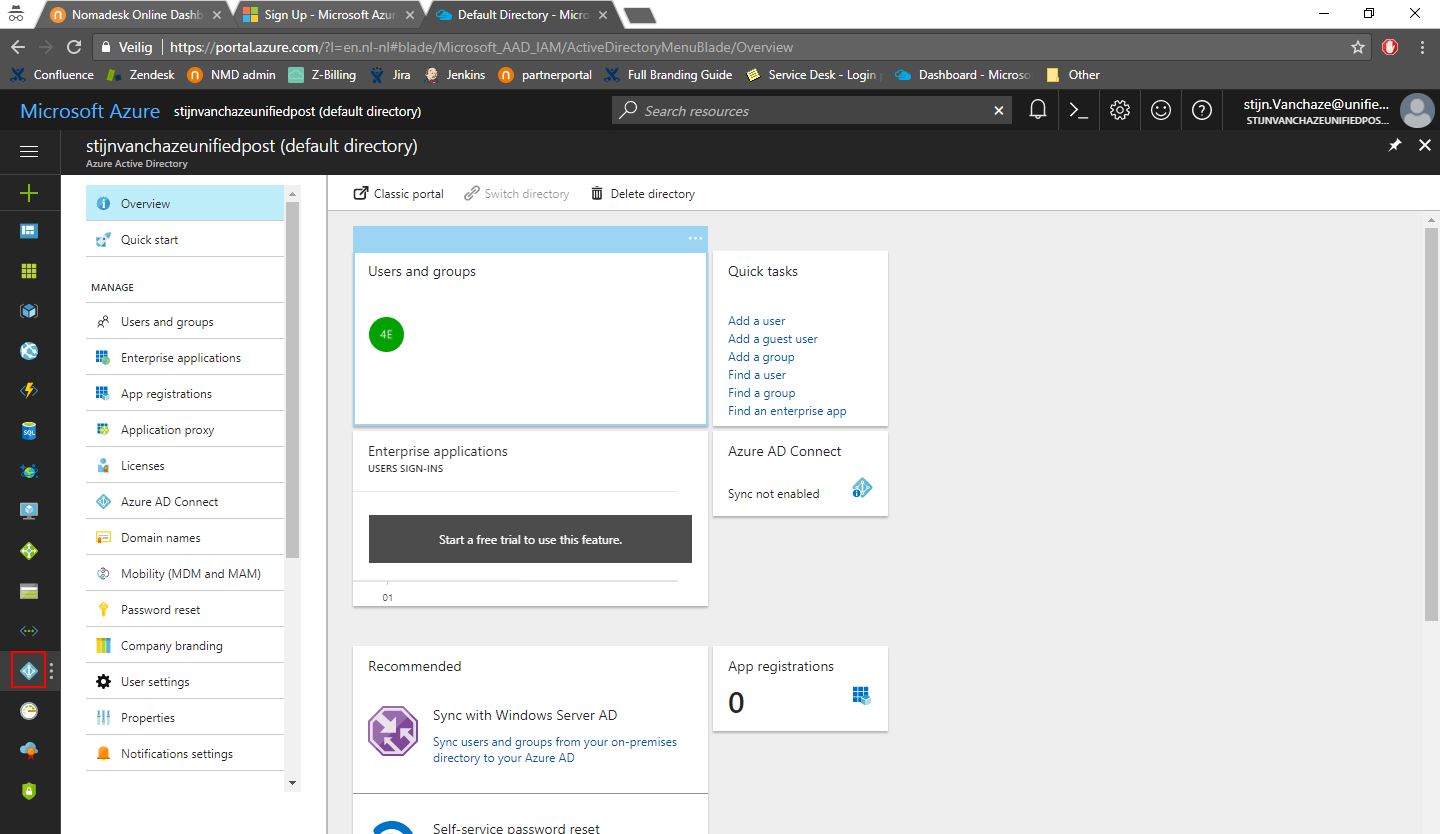Image resolution: width=1440 pixels, height=834 pixels.
Task: Click Find a group link
Action: pyautogui.click(x=762, y=393)
